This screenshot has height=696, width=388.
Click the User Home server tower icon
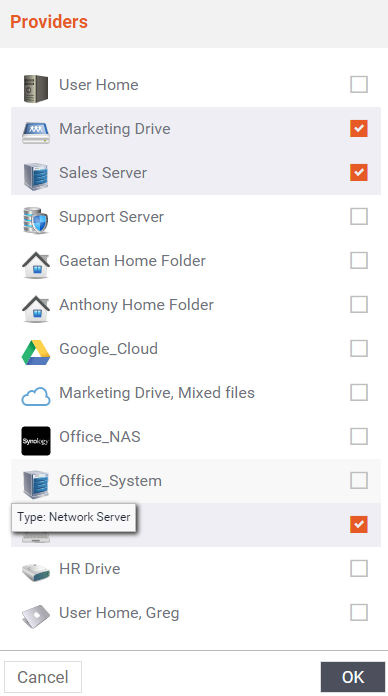tap(36, 88)
